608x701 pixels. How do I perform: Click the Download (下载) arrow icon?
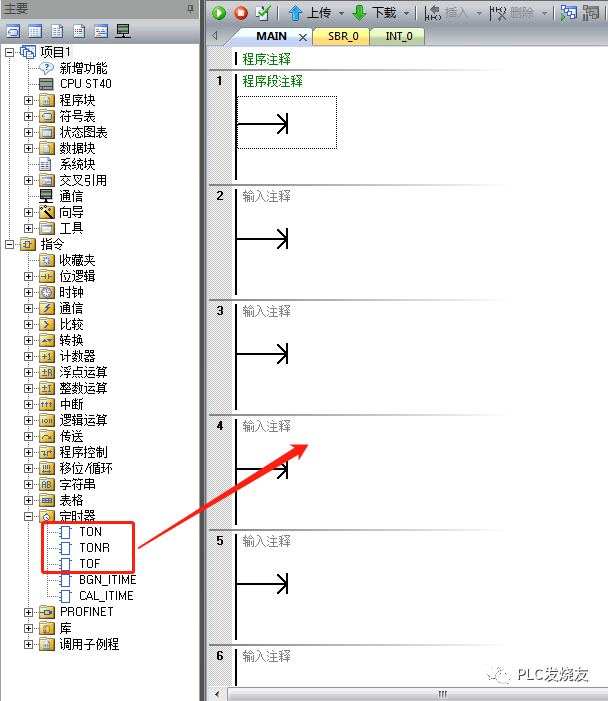359,13
